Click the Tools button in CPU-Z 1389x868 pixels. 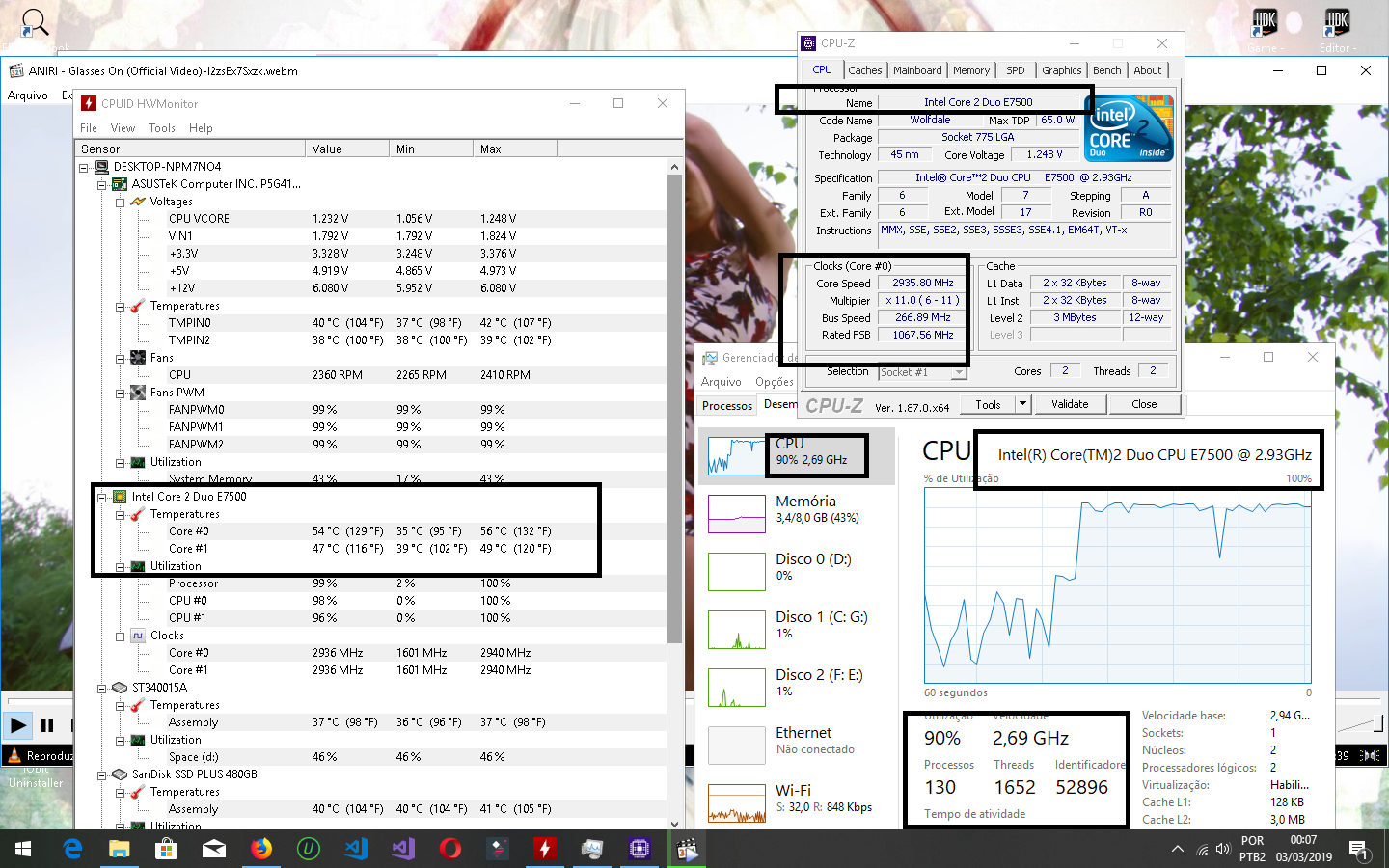pos(989,404)
